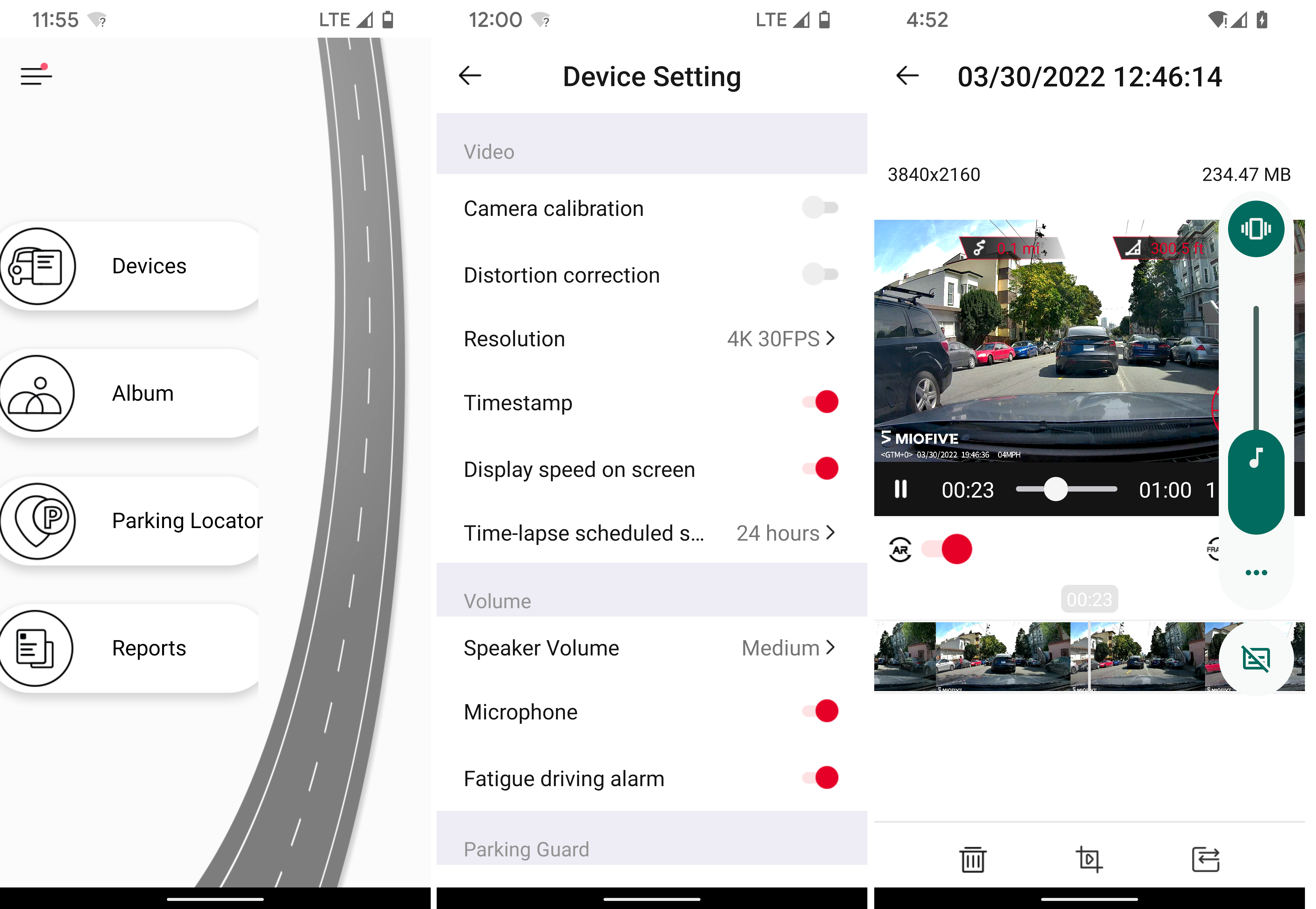
Task: Toggle Camera calibration switch
Action: [x=820, y=208]
